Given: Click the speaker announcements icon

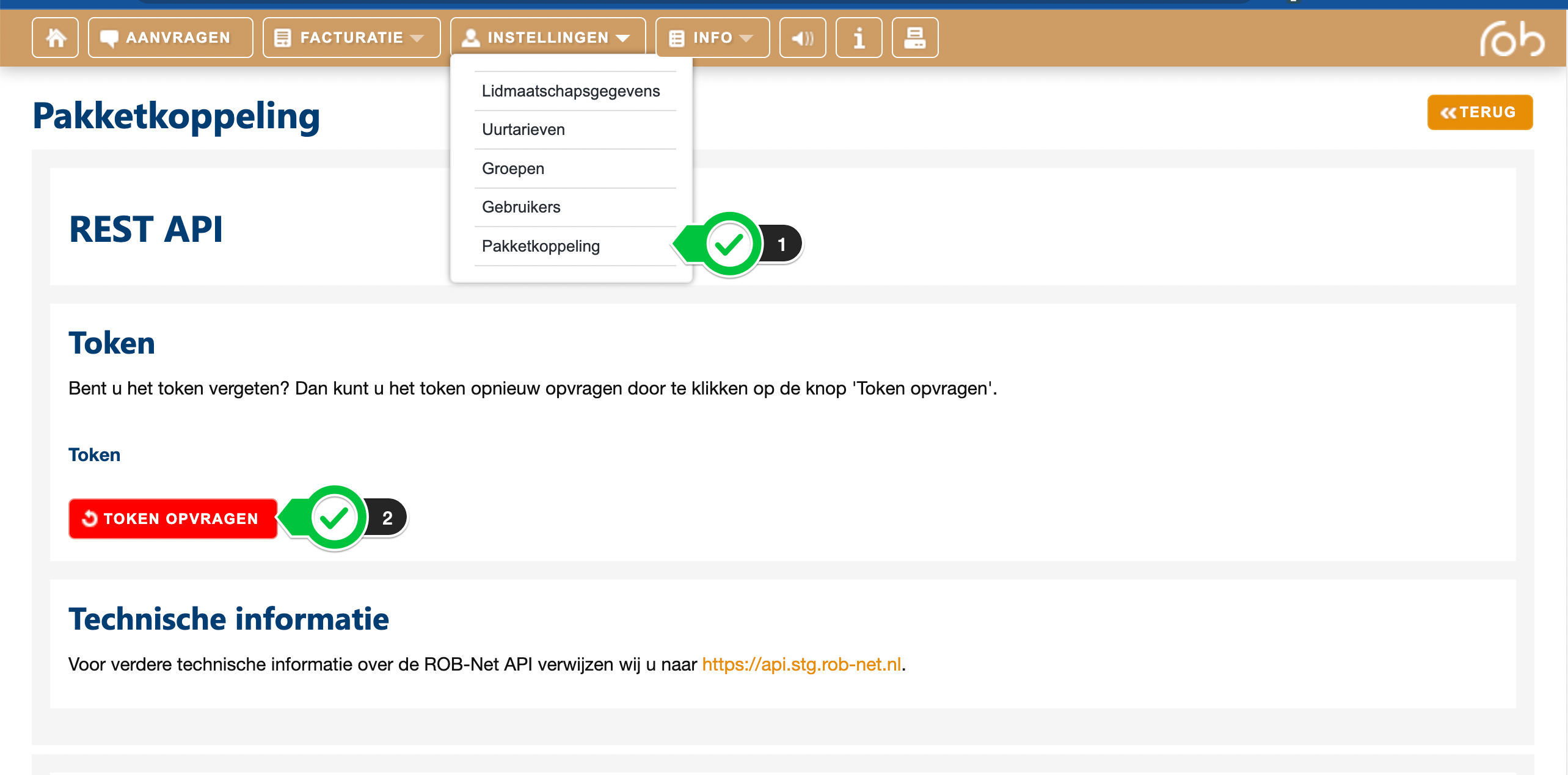Looking at the screenshot, I should tap(802, 38).
